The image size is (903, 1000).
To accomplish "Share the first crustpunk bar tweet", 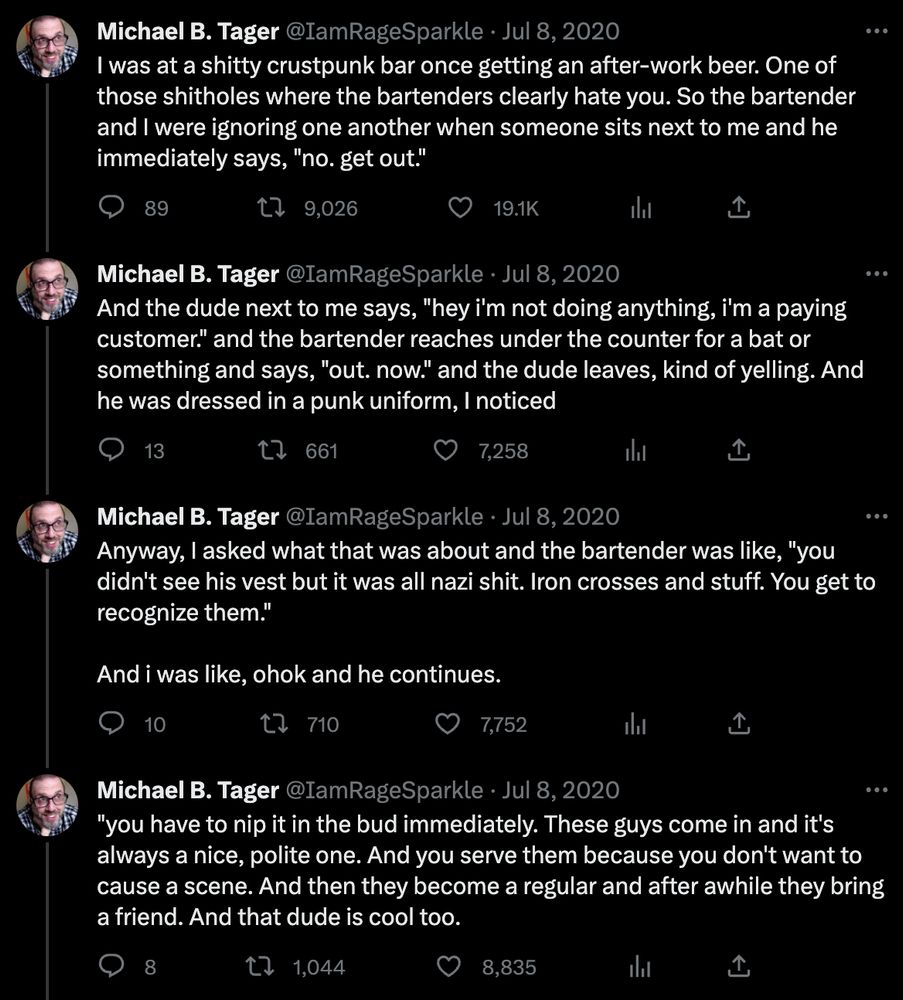I will 737,207.
